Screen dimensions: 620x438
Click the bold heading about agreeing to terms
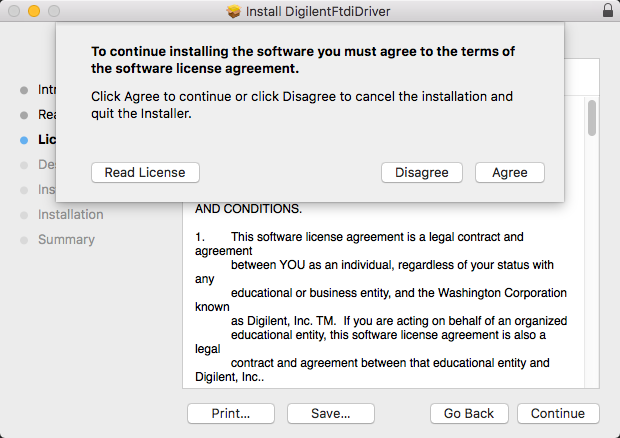[x=303, y=60]
